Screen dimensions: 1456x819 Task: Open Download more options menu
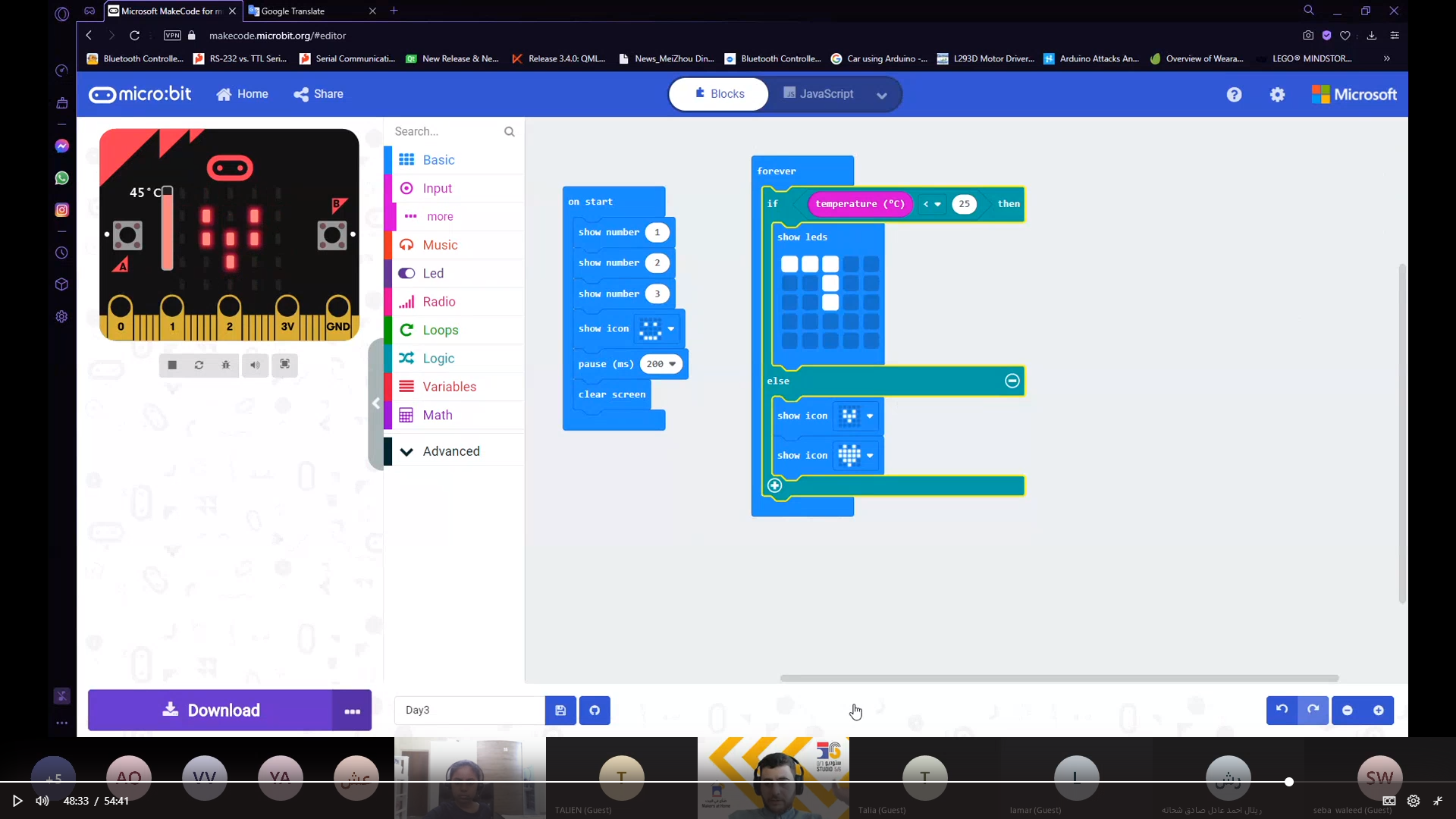click(x=352, y=711)
